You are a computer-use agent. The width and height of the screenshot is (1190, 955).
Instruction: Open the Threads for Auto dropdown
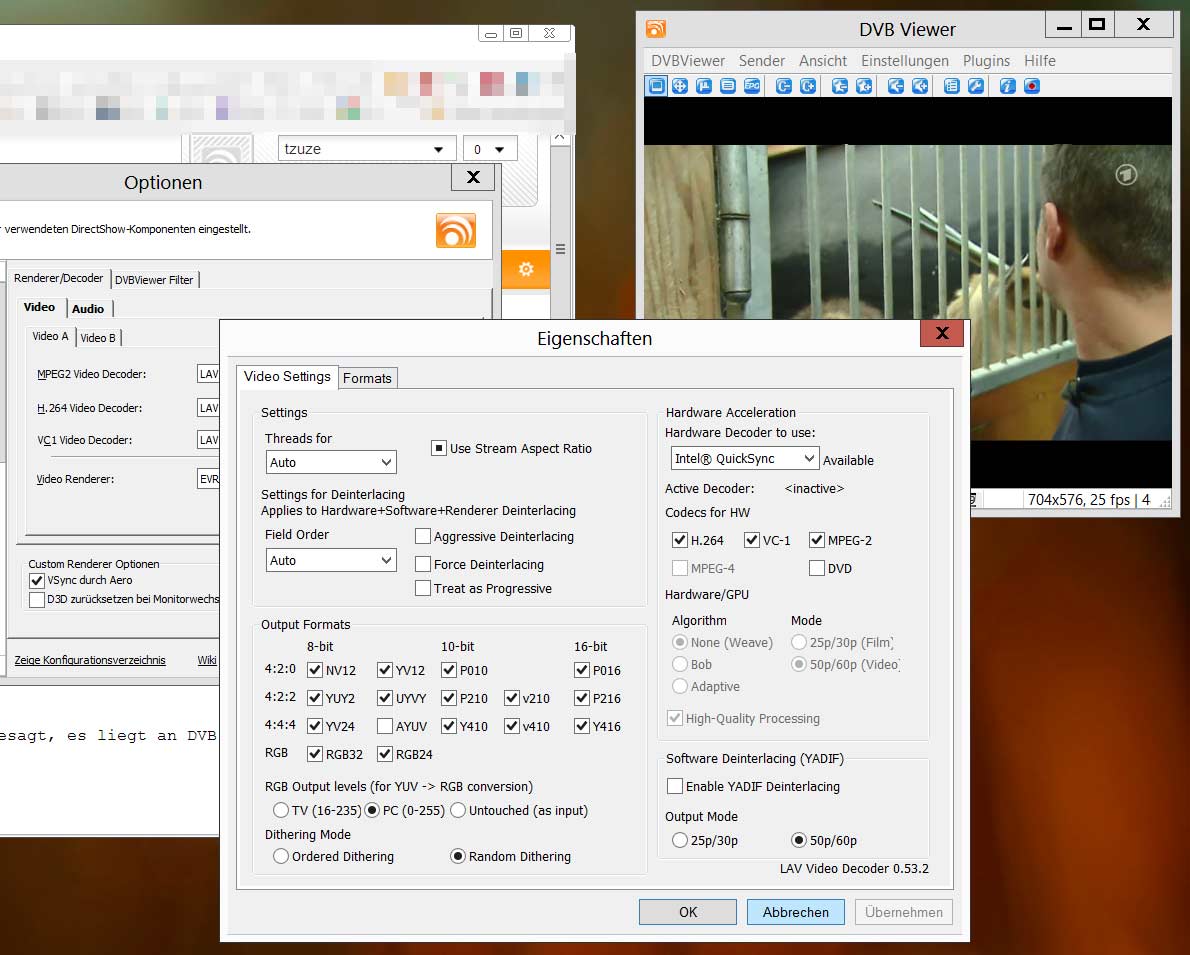point(331,462)
